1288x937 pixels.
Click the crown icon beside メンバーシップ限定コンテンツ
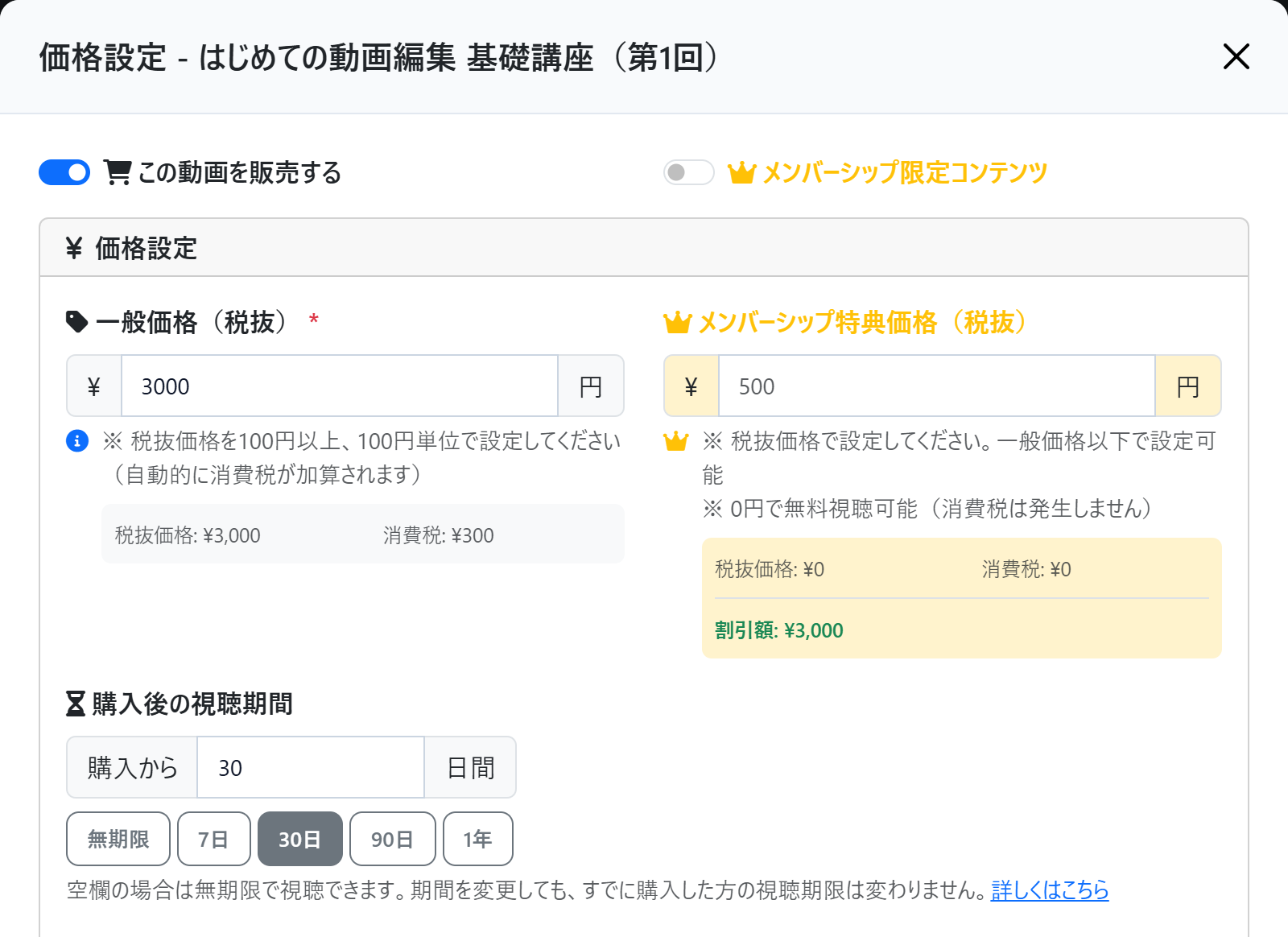(741, 172)
